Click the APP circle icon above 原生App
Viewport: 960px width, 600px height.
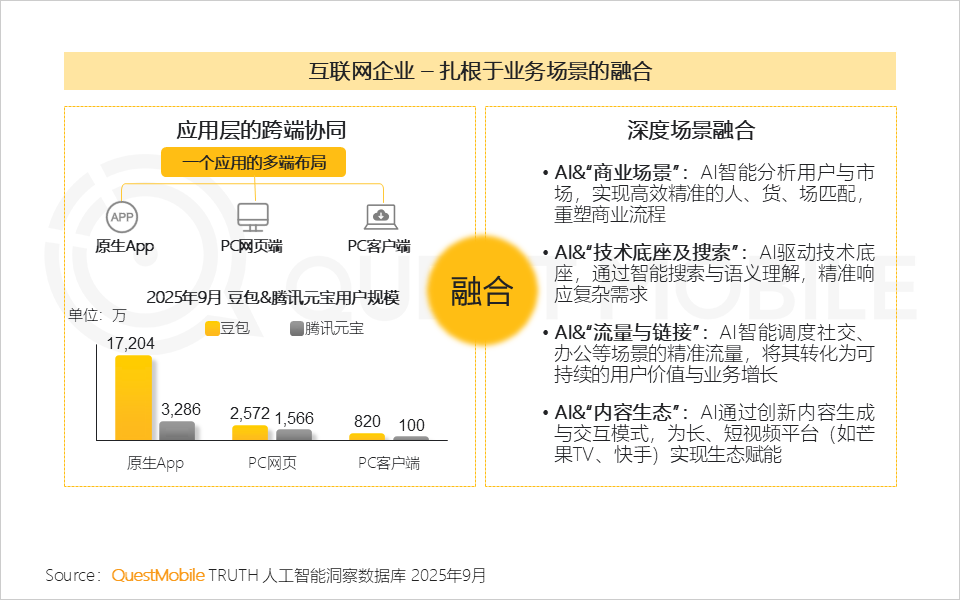(x=122, y=216)
